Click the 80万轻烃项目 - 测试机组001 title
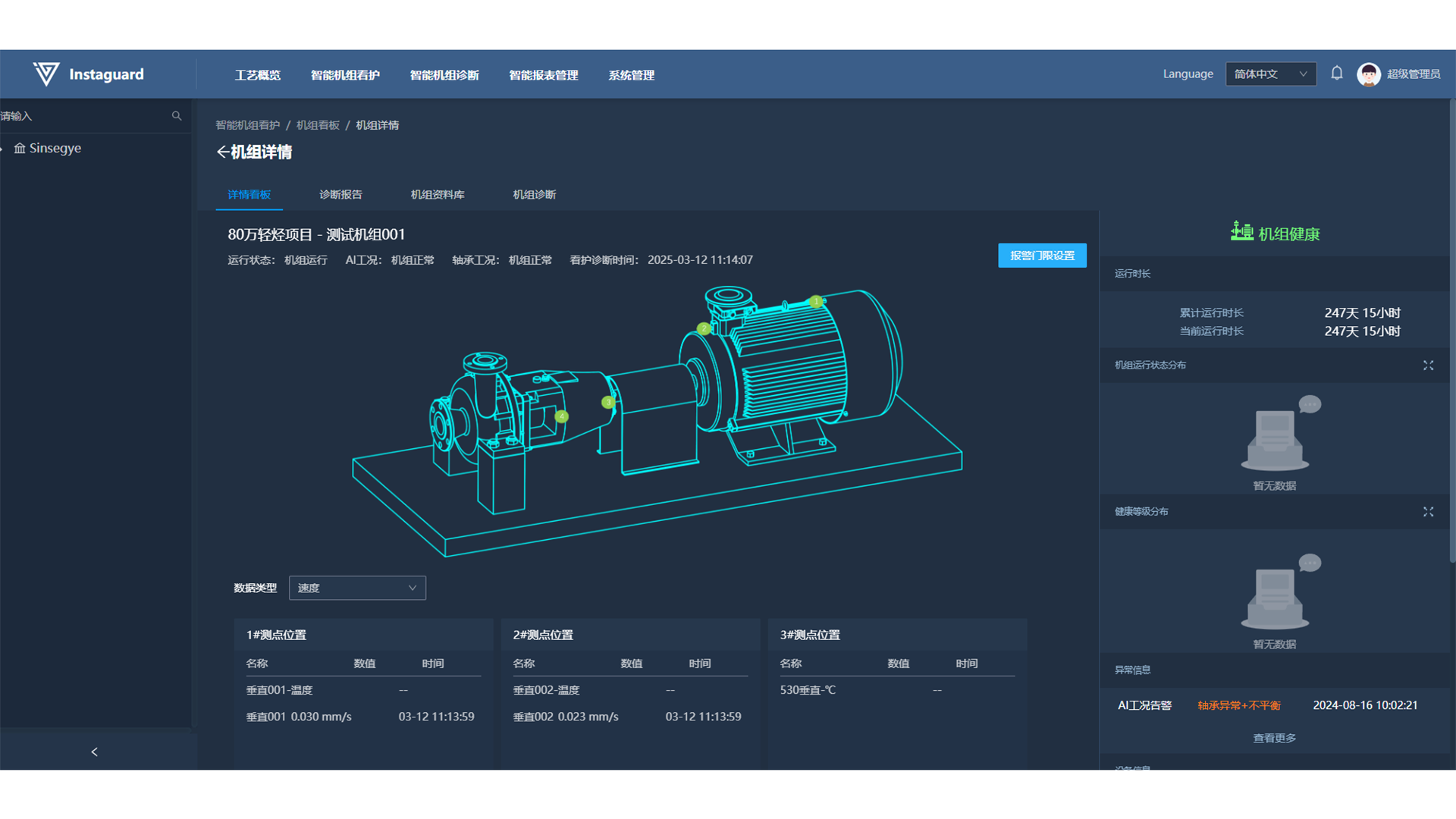The width and height of the screenshot is (1456, 819). click(316, 234)
